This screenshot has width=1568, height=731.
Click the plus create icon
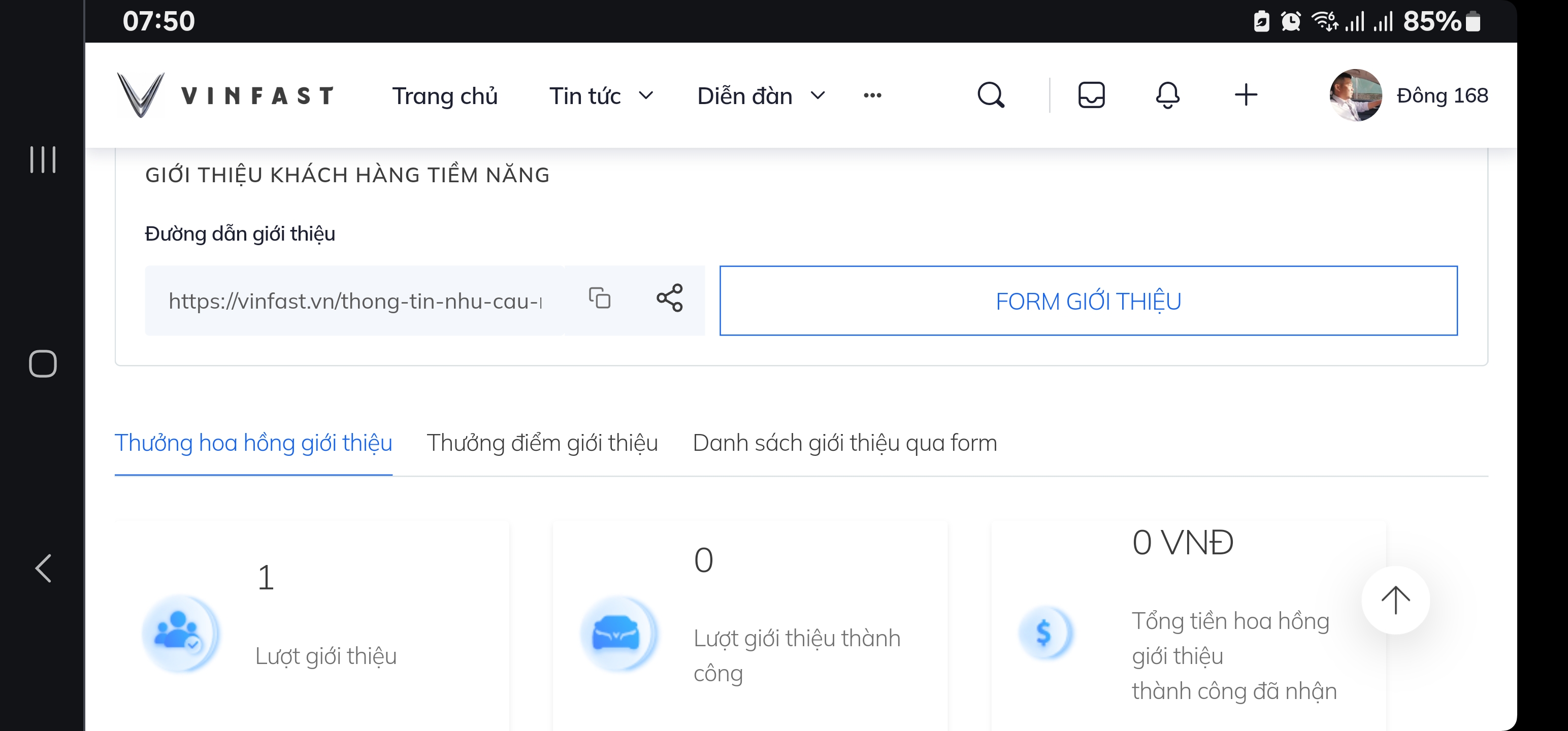click(1246, 95)
